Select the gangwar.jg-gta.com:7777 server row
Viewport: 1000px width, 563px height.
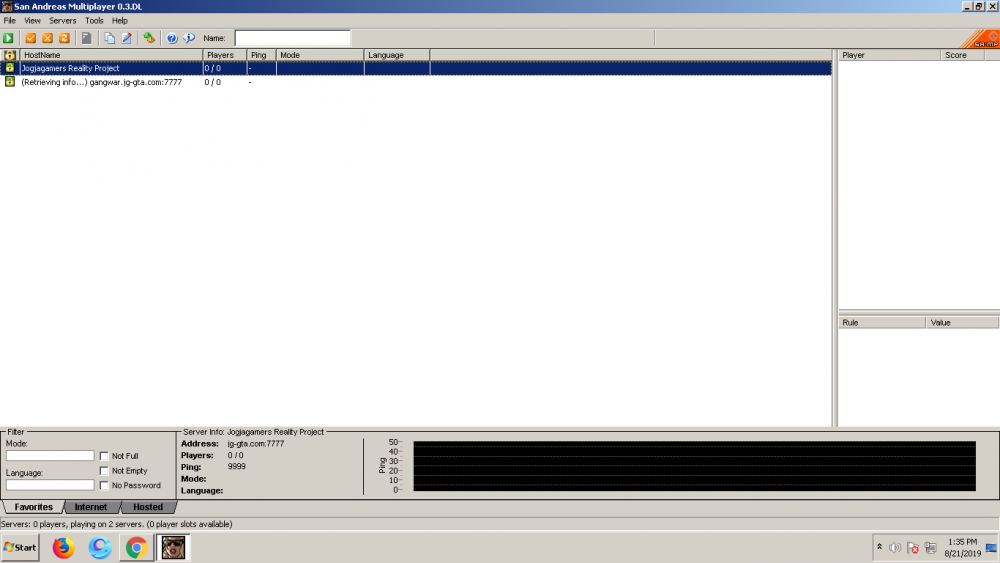[x=416, y=82]
